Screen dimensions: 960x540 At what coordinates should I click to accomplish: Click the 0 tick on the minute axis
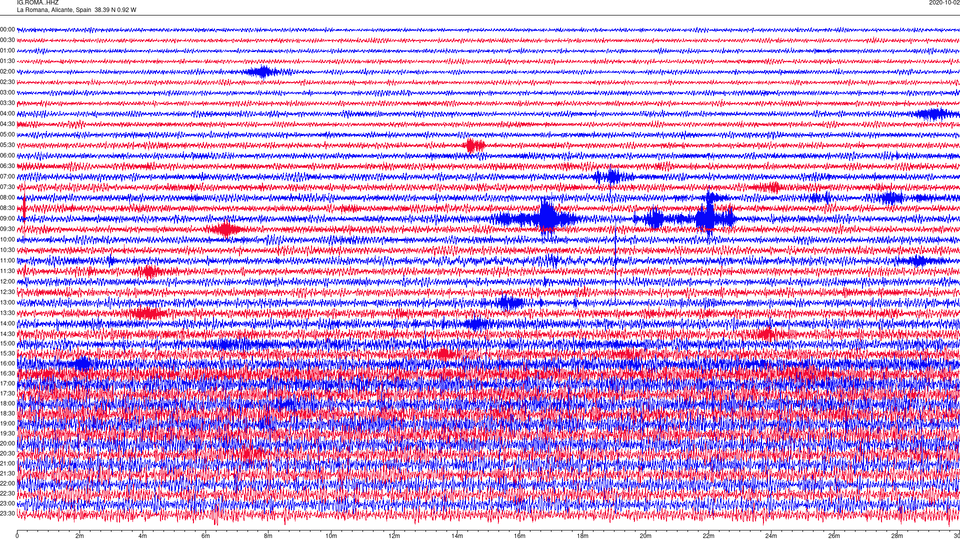coord(17,536)
